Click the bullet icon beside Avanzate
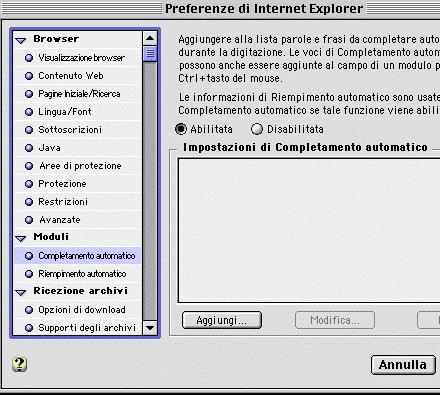Viewport: 440px width, 395px height. [29, 220]
